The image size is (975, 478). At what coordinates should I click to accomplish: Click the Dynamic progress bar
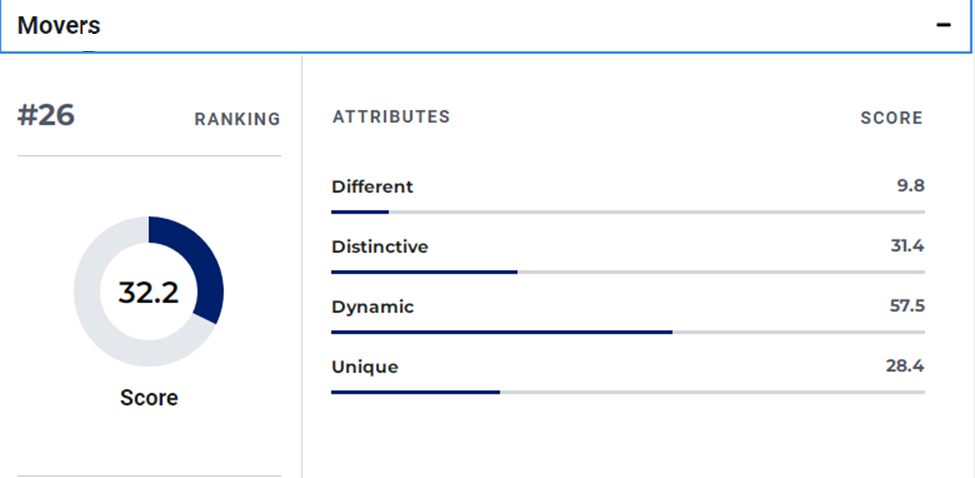[x=627, y=332]
